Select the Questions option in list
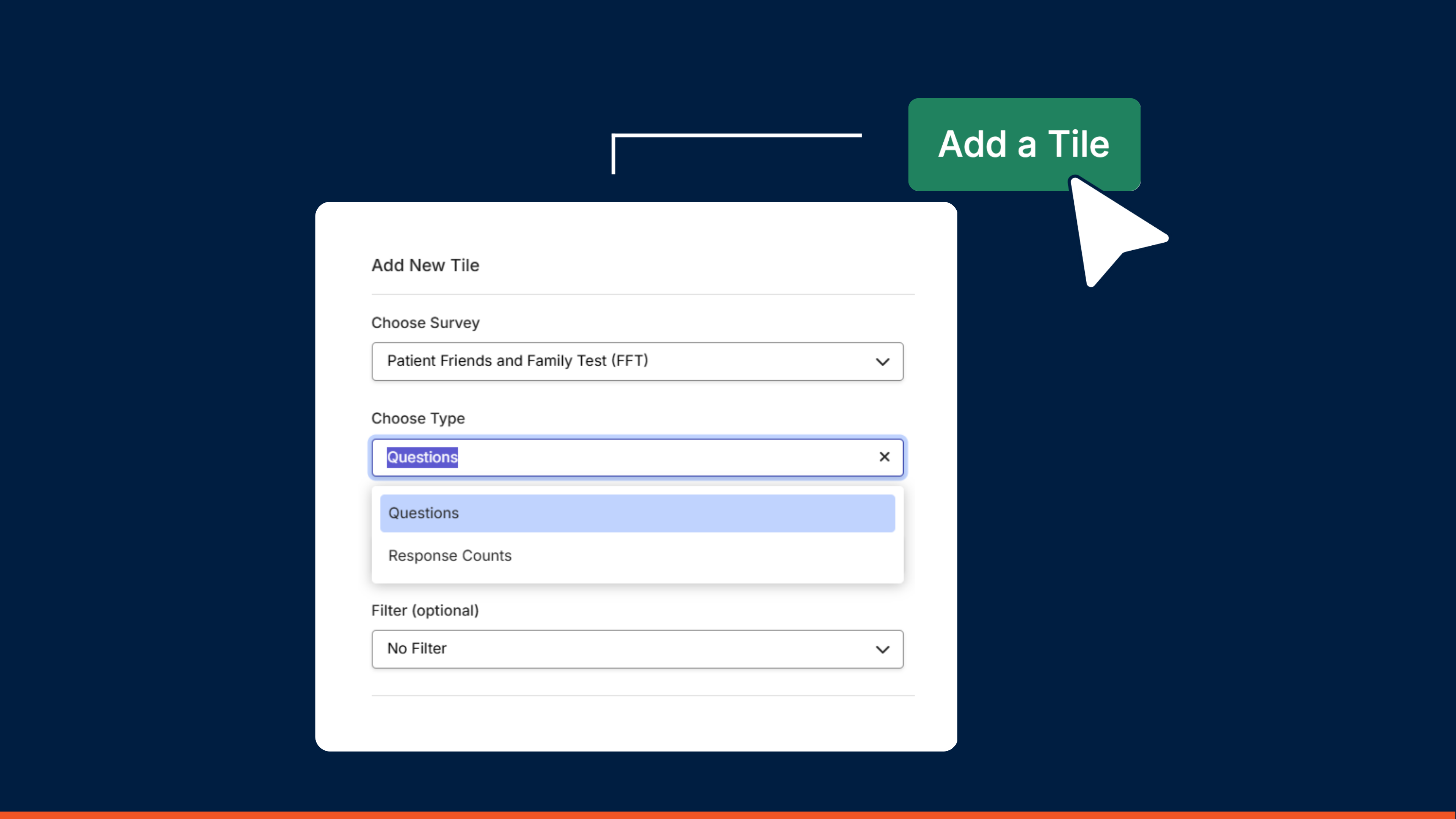 (637, 513)
